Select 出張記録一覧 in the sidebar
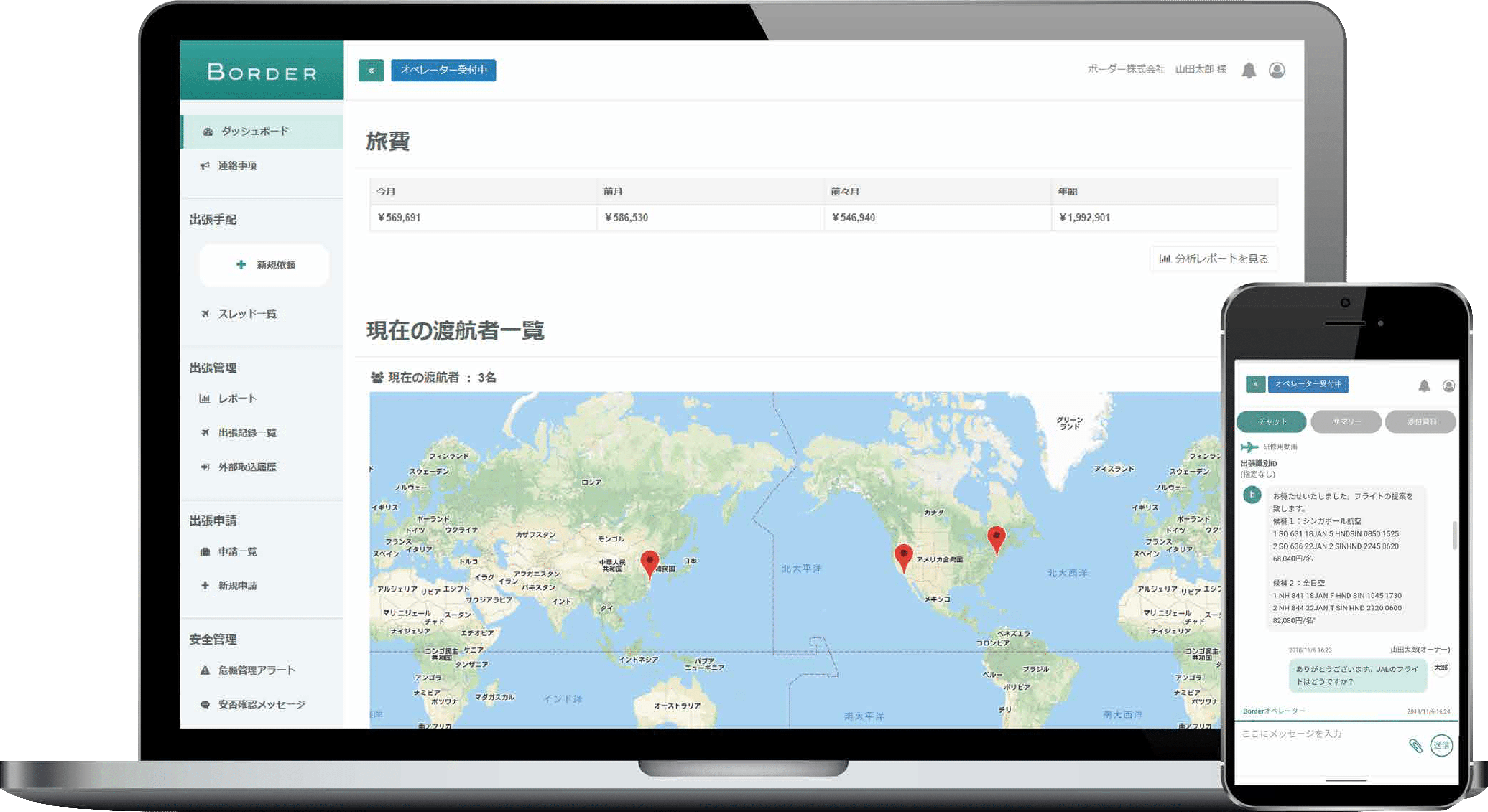Image resolution: width=1488 pixels, height=812 pixels. 247,433
